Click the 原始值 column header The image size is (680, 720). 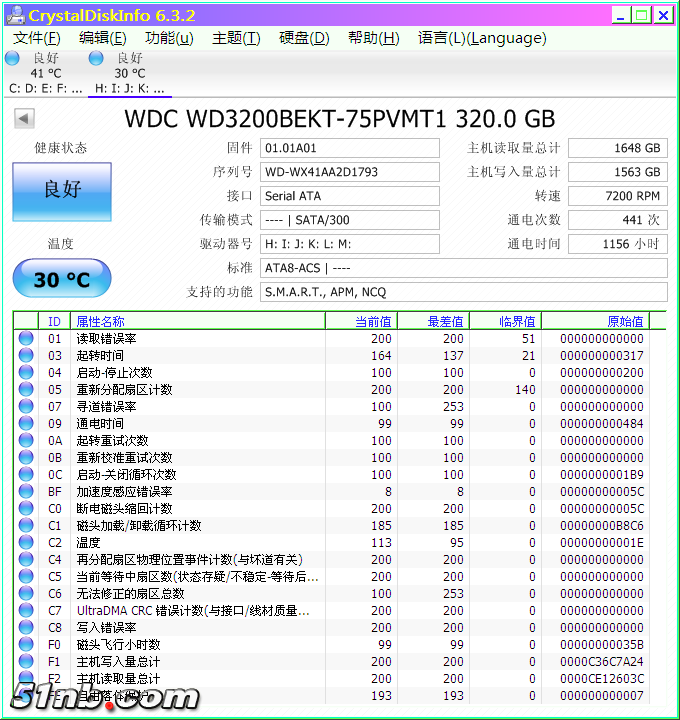point(625,321)
